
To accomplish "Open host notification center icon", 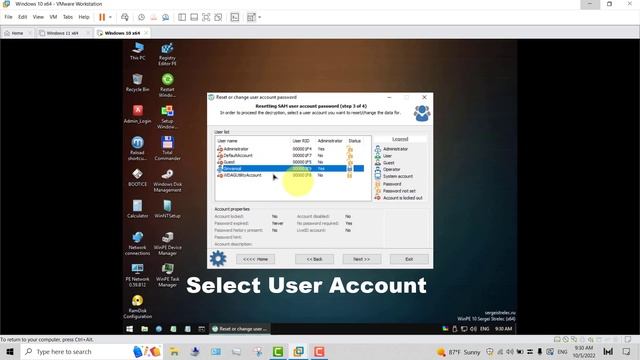I will (627, 351).
